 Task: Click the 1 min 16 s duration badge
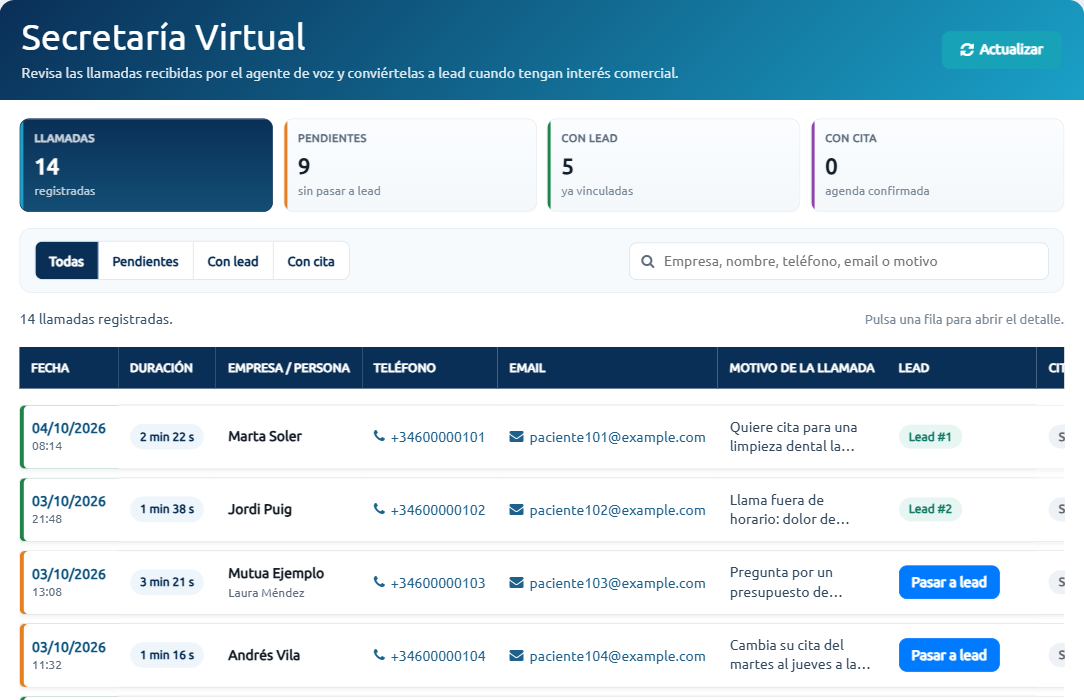click(x=167, y=655)
